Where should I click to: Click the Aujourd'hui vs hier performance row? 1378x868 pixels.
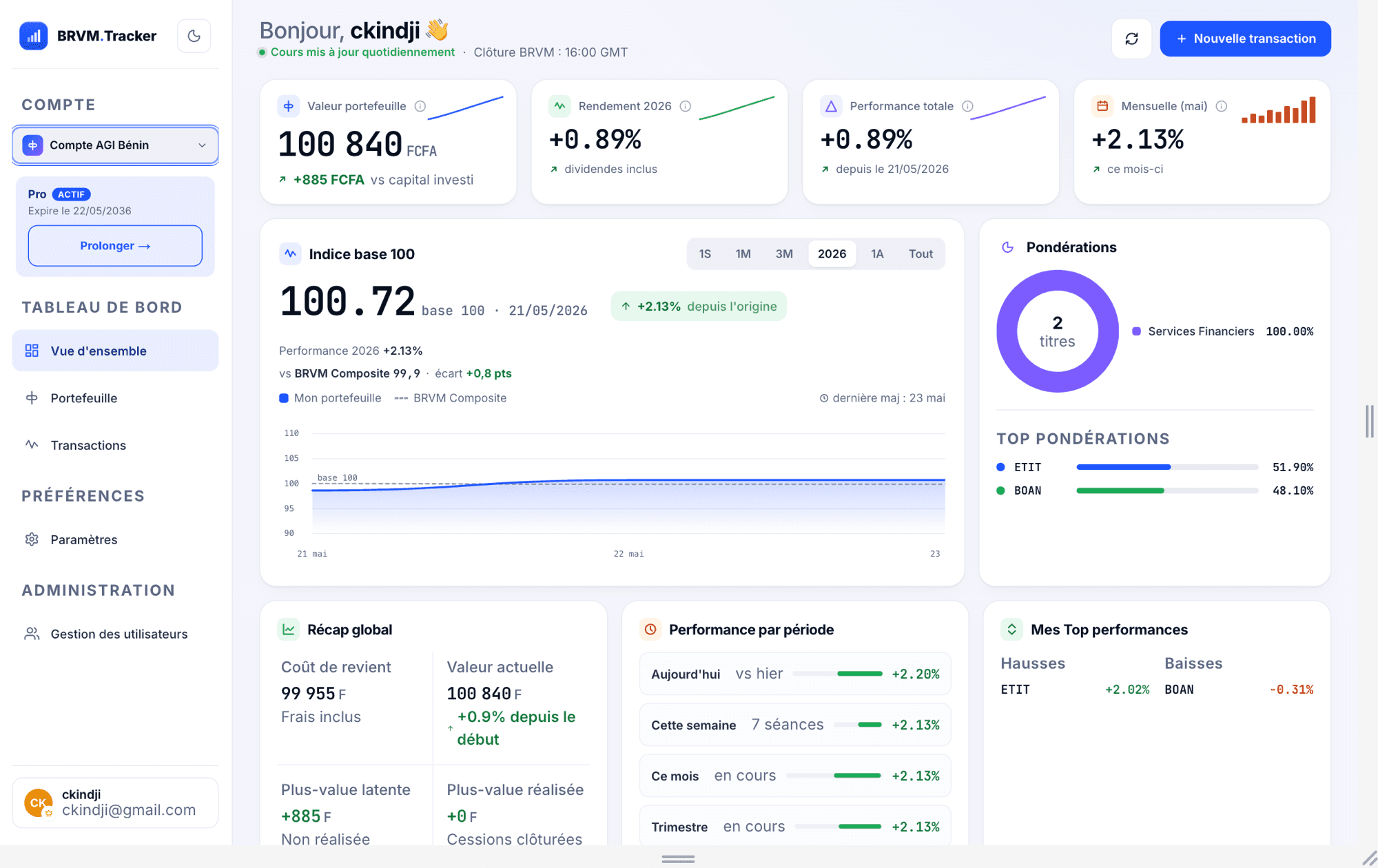coord(795,674)
